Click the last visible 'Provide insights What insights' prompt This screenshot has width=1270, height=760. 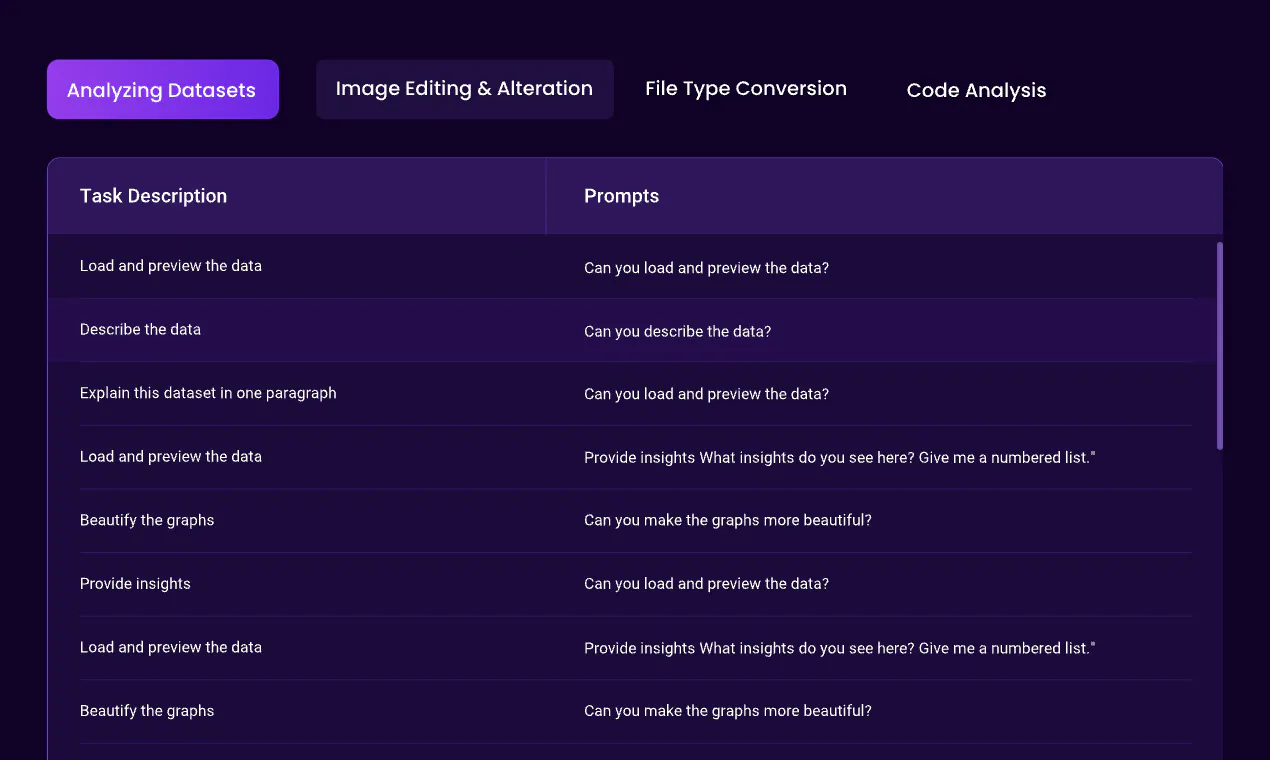(x=840, y=649)
